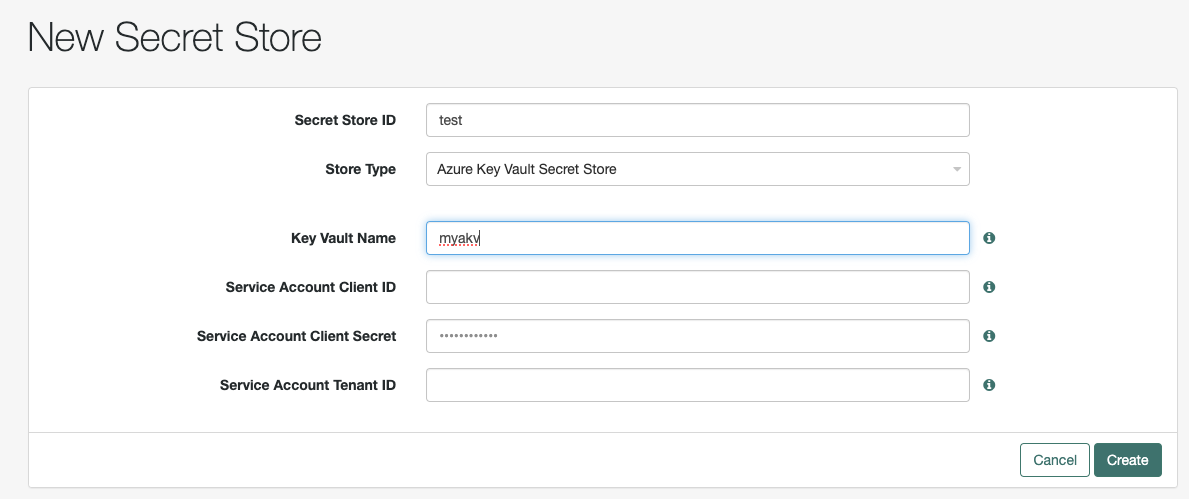Image resolution: width=1189 pixels, height=499 pixels.
Task: Focus the Secret Store ID field
Action: (x=697, y=120)
